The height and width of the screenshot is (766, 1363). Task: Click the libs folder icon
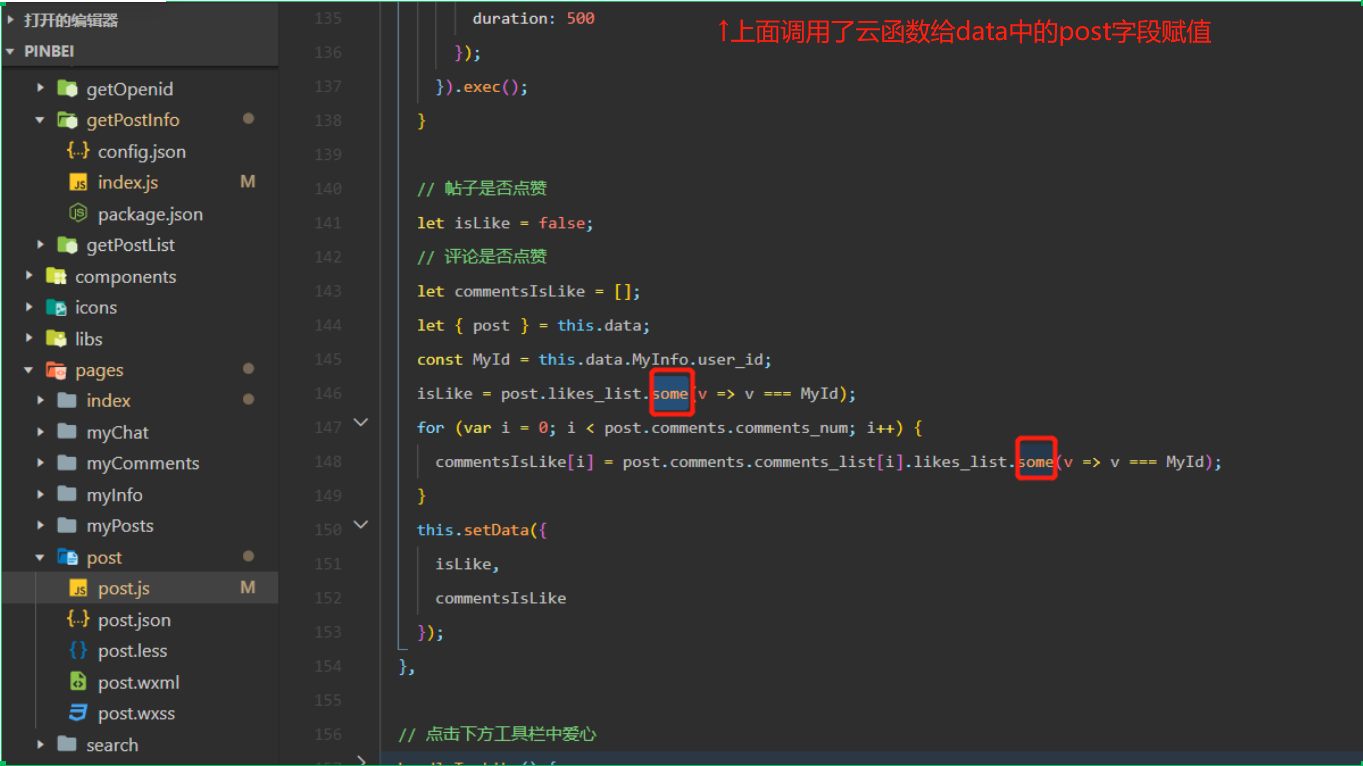pyautogui.click(x=56, y=339)
